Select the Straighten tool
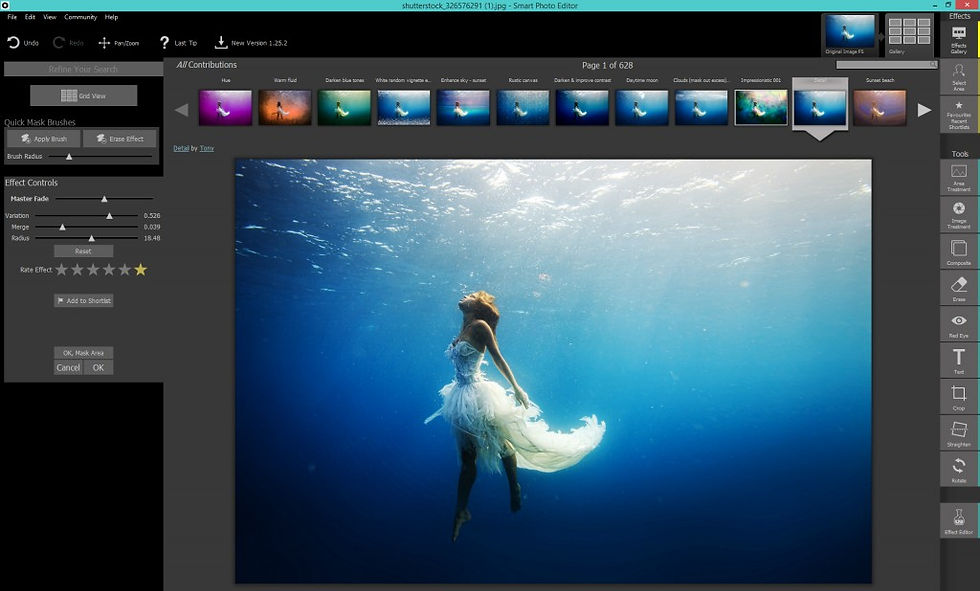Image resolution: width=980 pixels, height=591 pixels. (x=959, y=433)
